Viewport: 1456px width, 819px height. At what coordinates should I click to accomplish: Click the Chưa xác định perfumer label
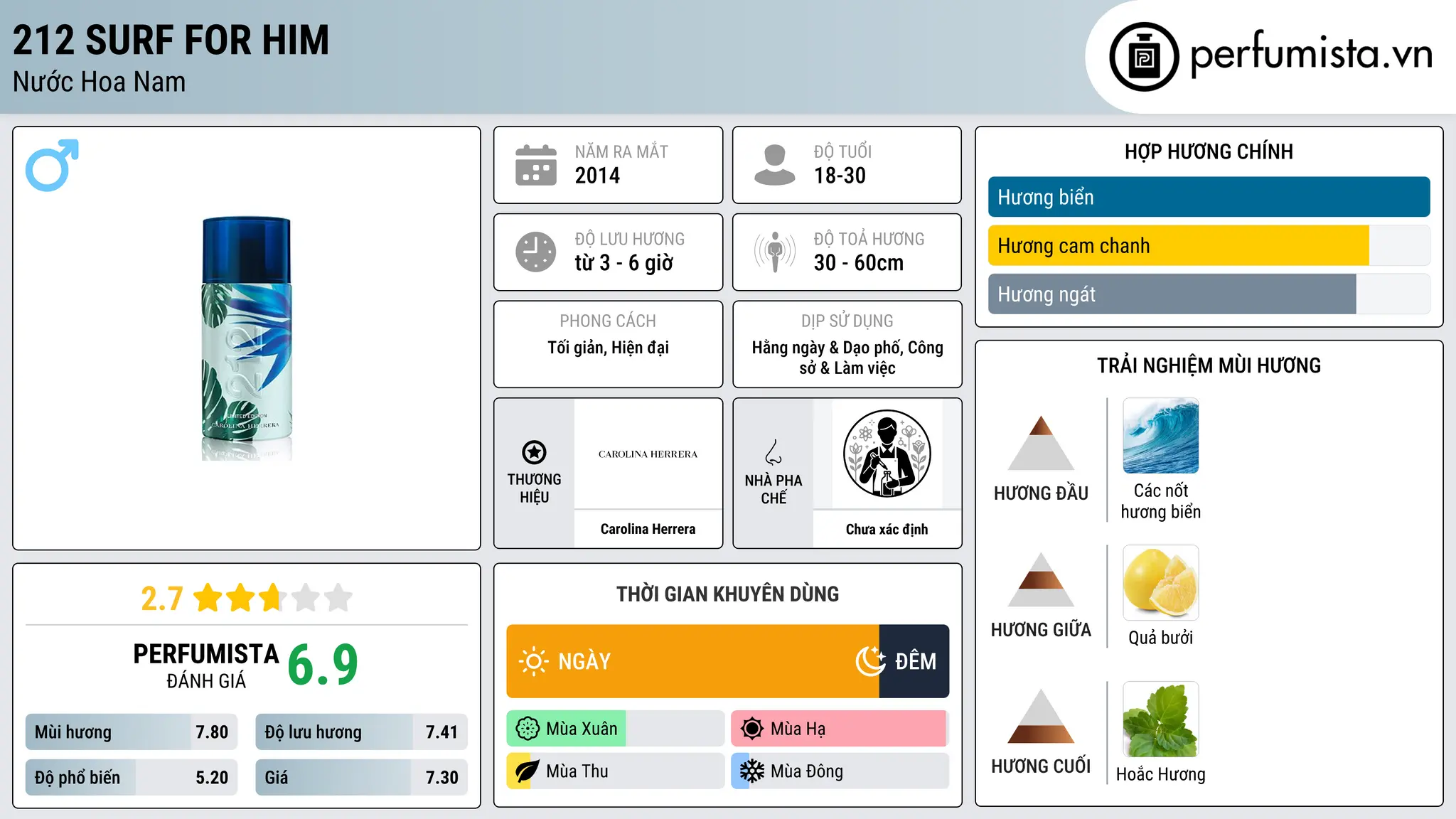tap(887, 529)
